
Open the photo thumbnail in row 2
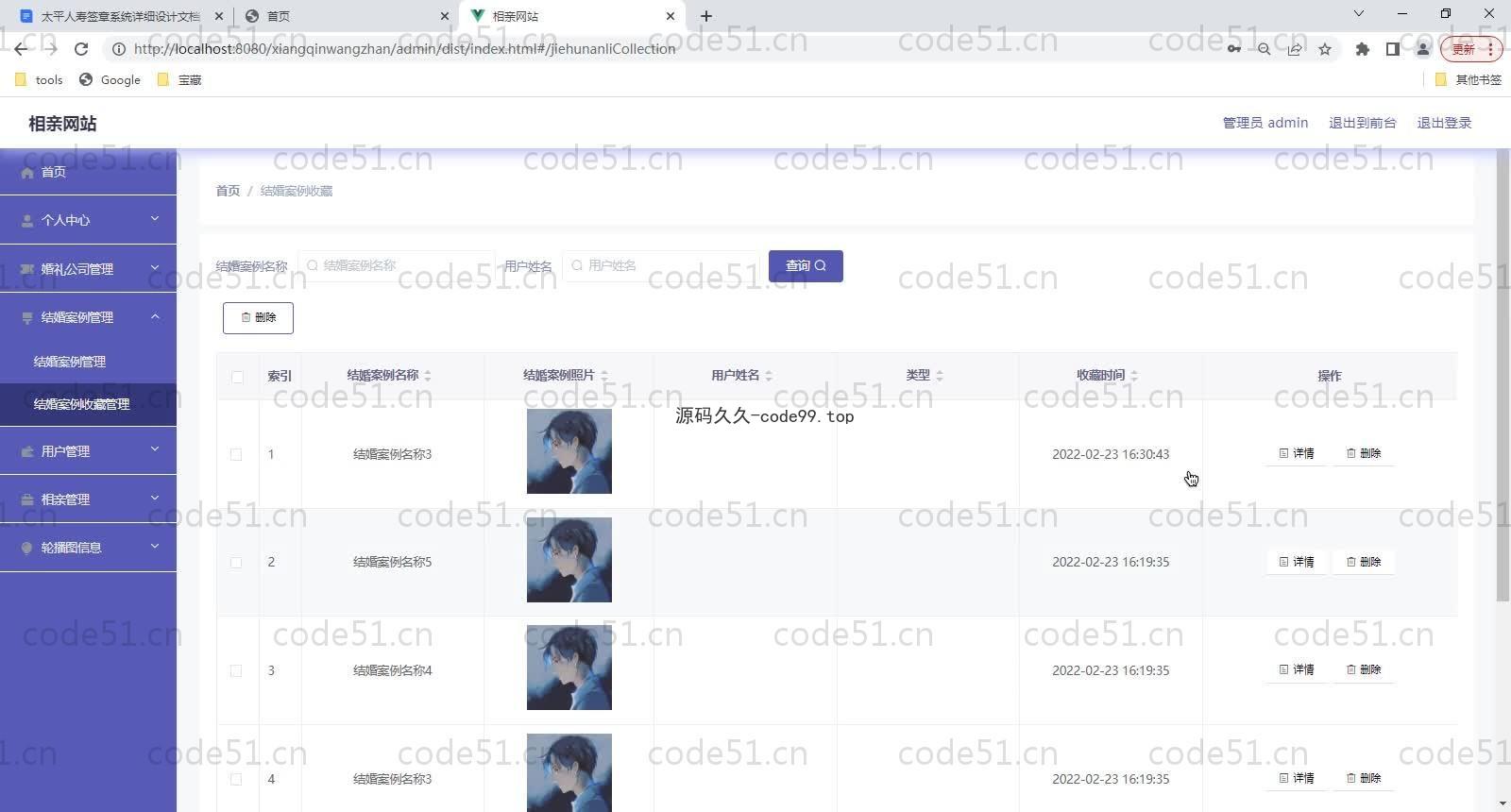[569, 560]
